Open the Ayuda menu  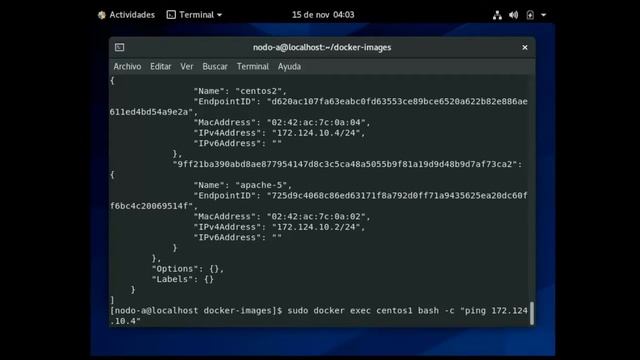click(289, 67)
